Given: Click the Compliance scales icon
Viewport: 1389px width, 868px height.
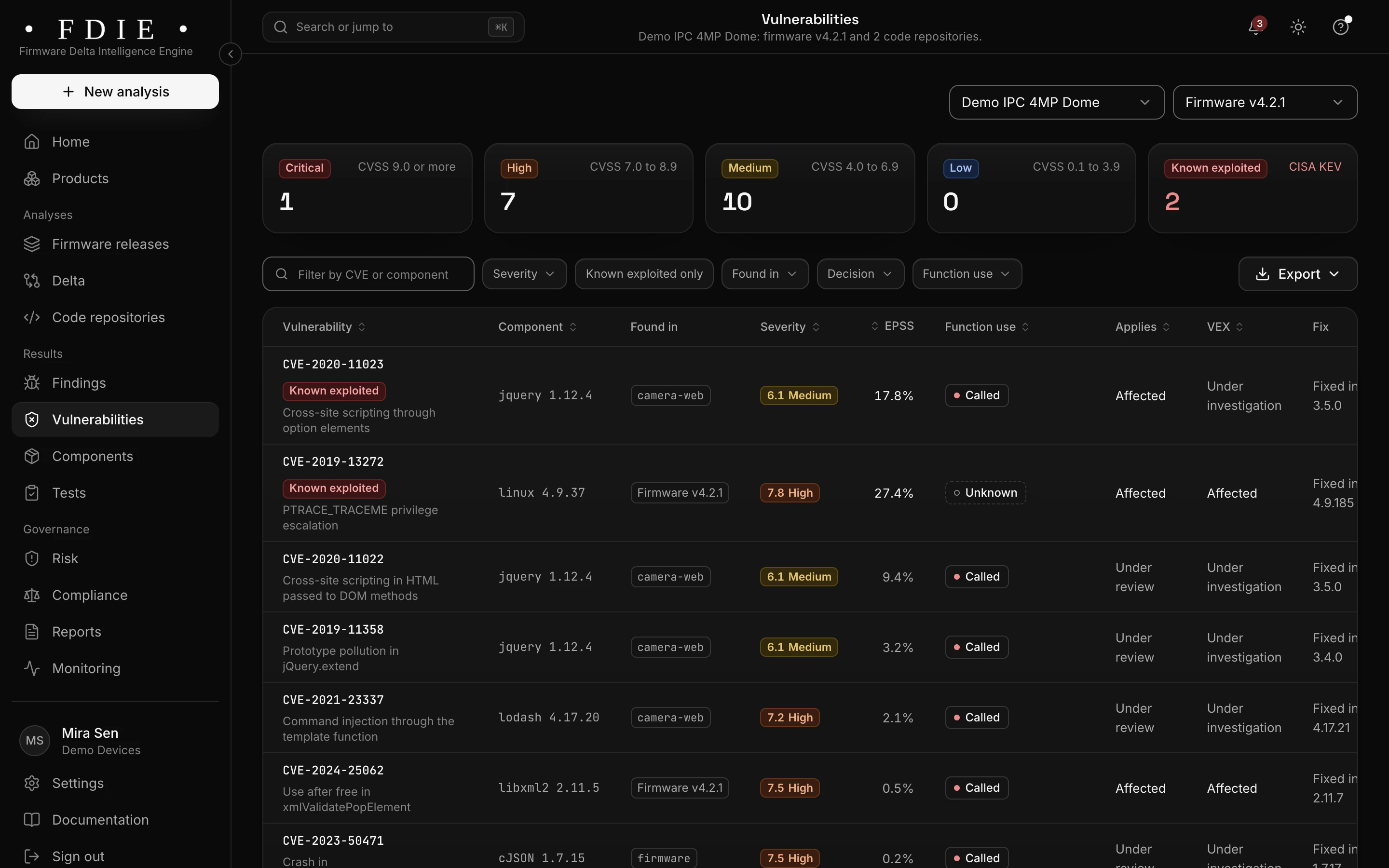Looking at the screenshot, I should pos(32,596).
